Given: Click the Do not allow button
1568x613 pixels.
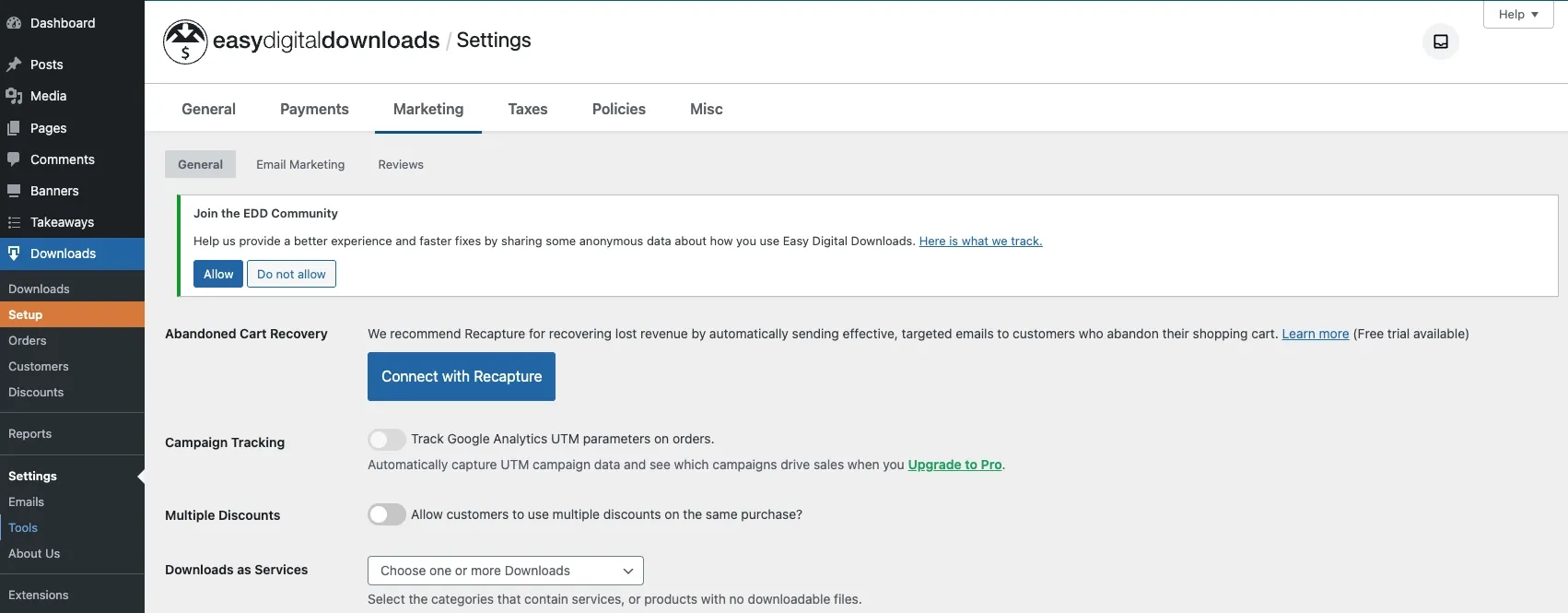Looking at the screenshot, I should coord(291,274).
